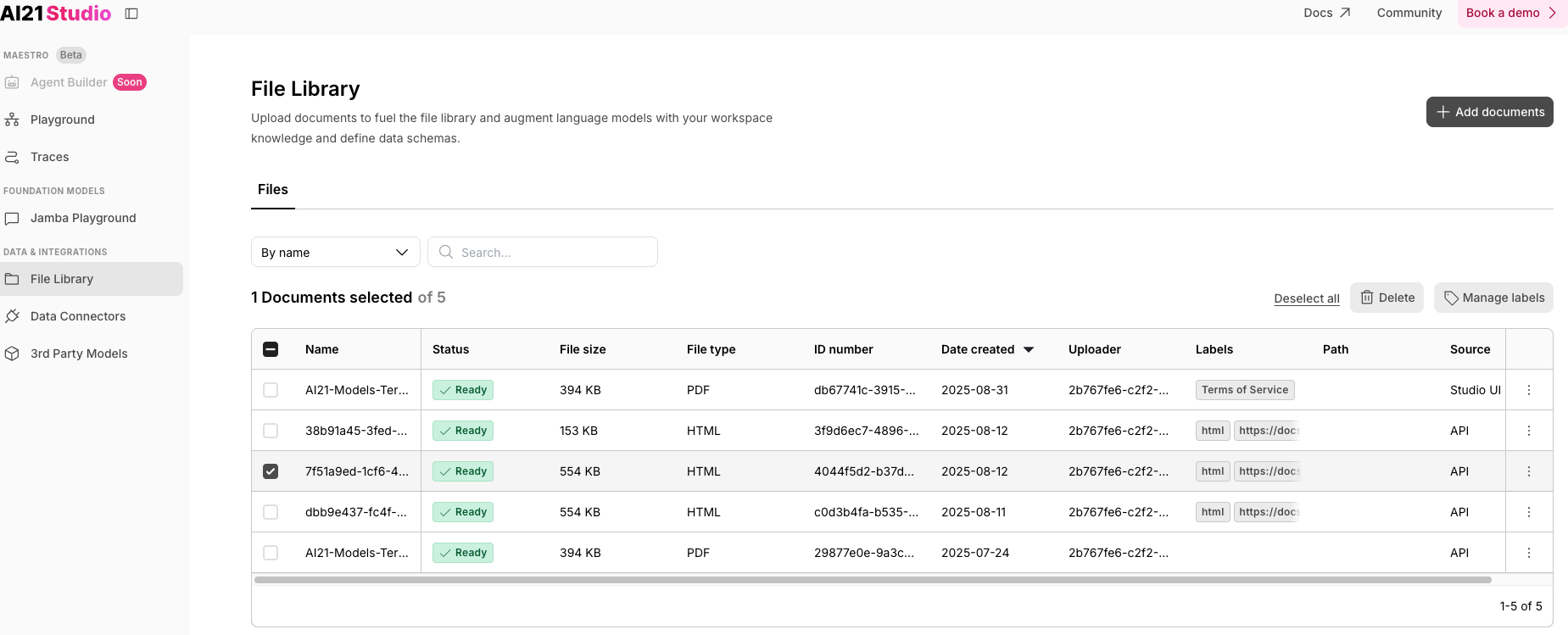This screenshot has height=635, width=1568.
Task: Open Jamba Playground from the sidebar
Action: pyautogui.click(x=83, y=218)
